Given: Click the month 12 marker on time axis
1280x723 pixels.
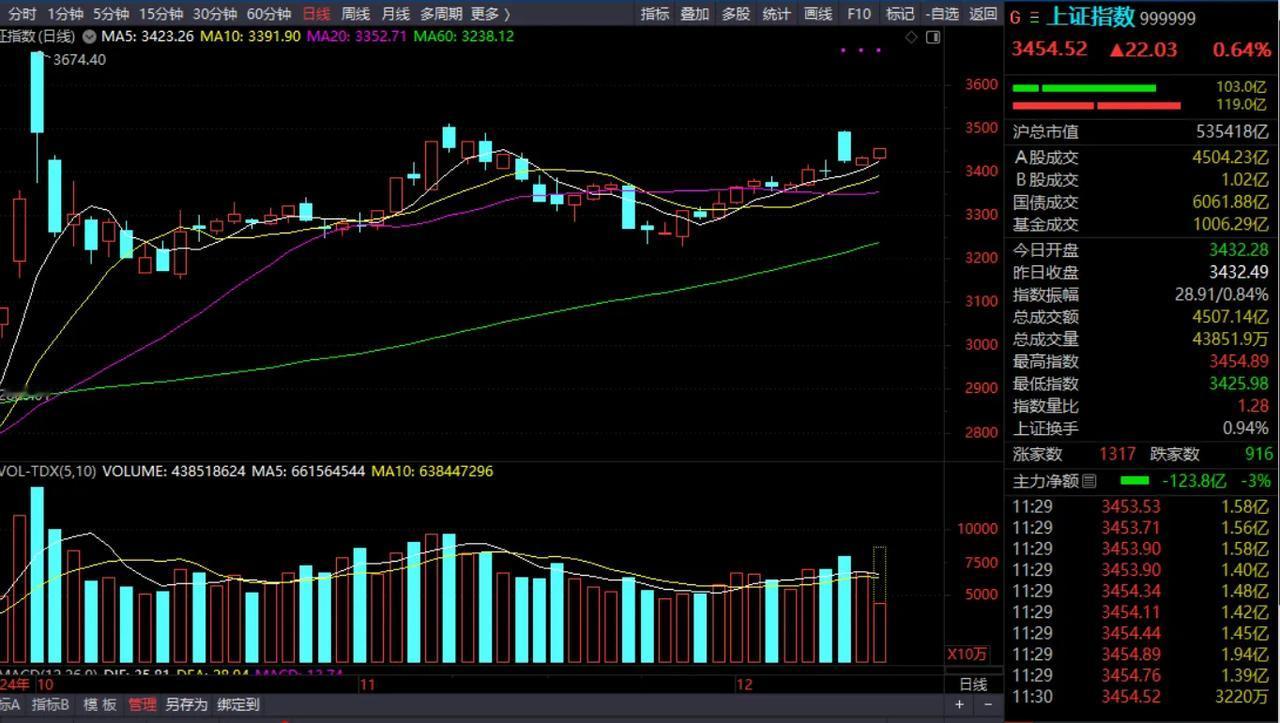Looking at the screenshot, I should point(743,685).
